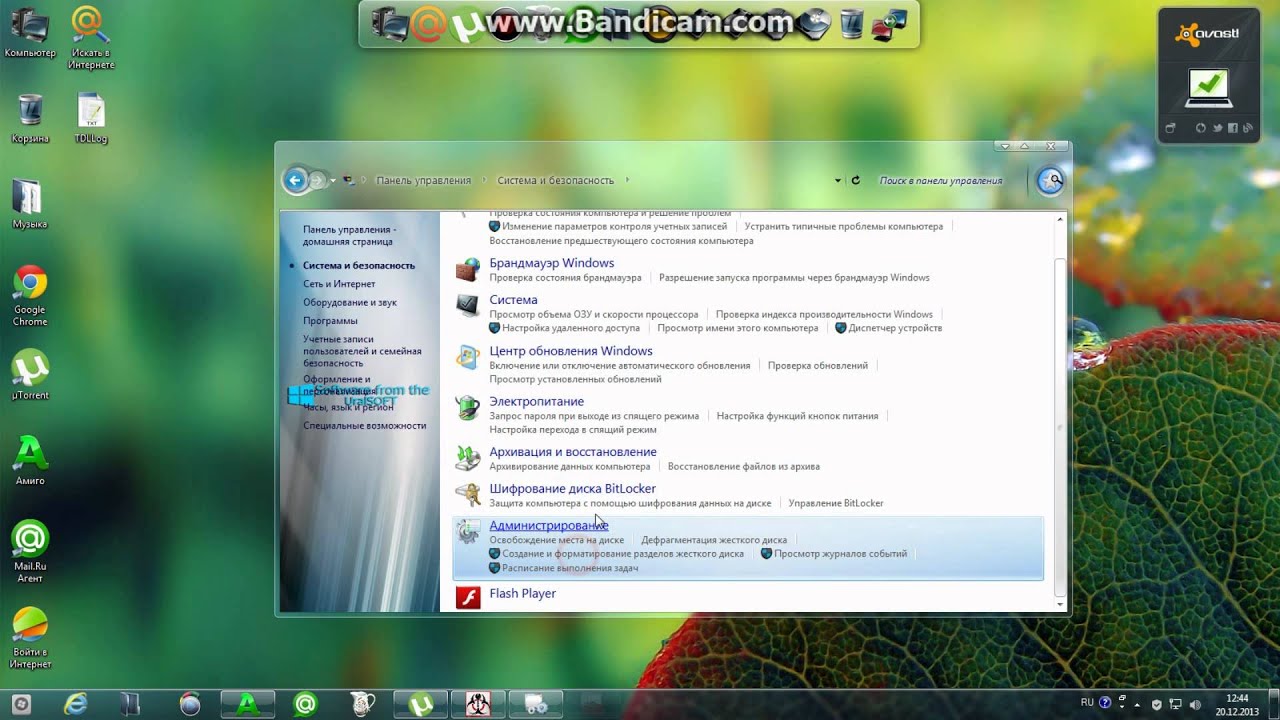Viewport: 1280px width, 720px height.
Task: Click Панель управления breadcrumb
Action: coord(423,181)
